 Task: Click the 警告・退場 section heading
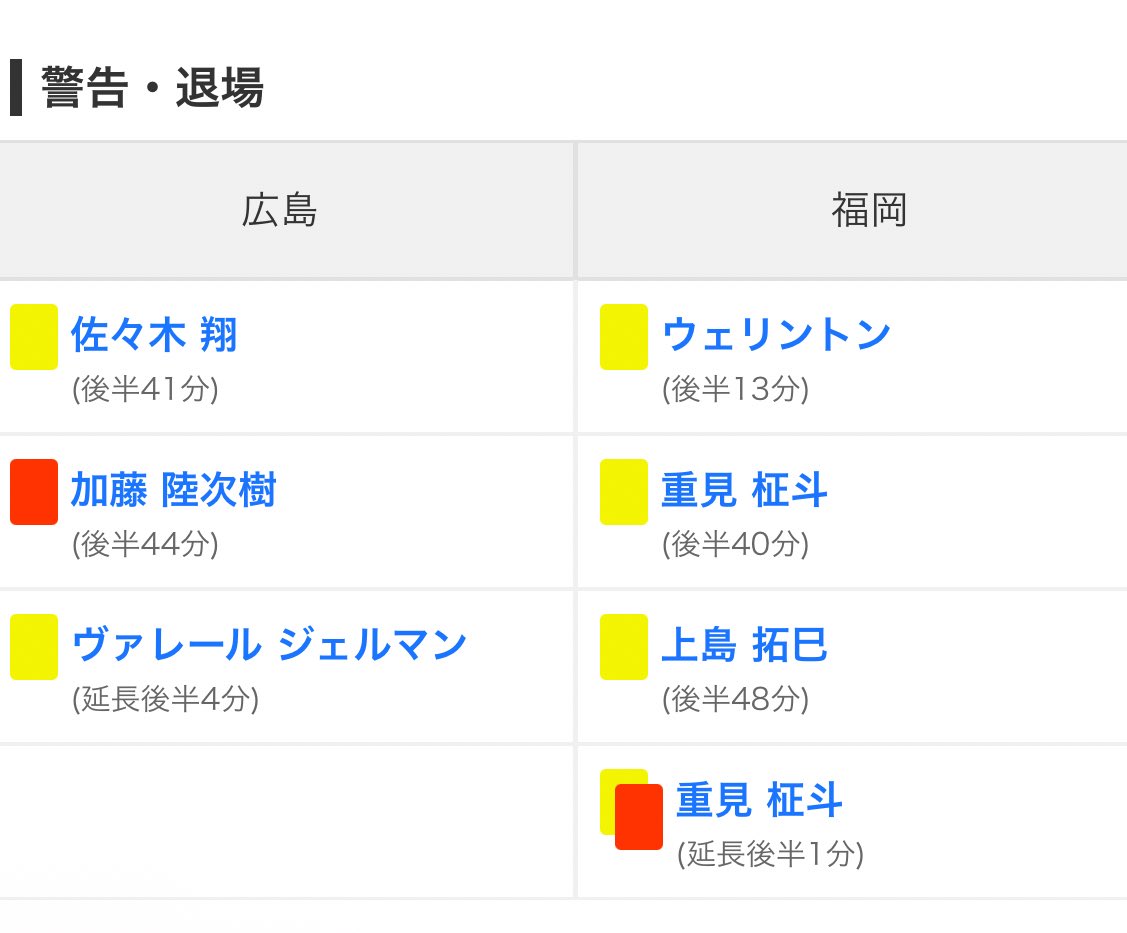click(152, 89)
